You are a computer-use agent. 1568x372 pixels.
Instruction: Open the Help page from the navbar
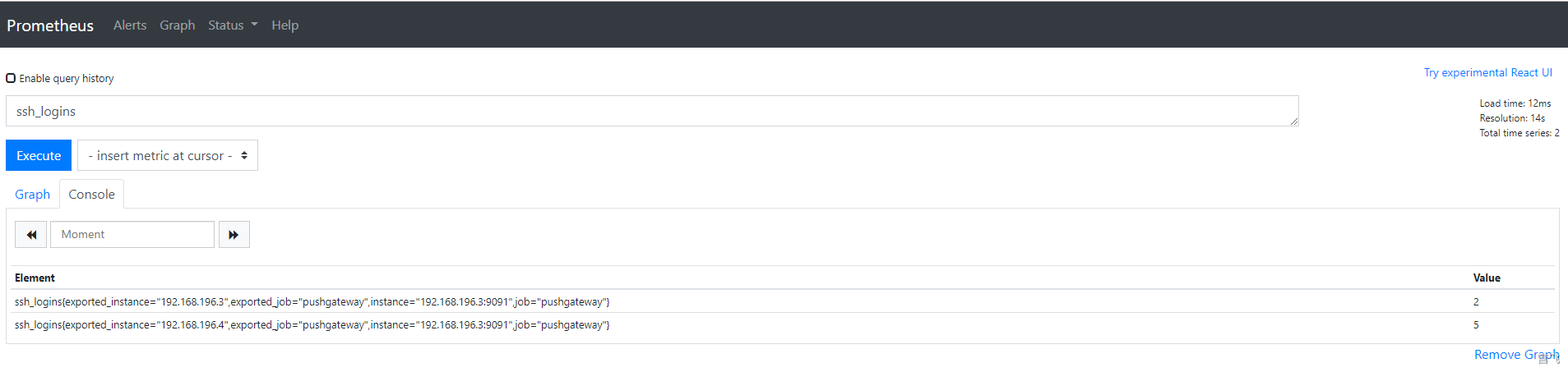click(285, 25)
